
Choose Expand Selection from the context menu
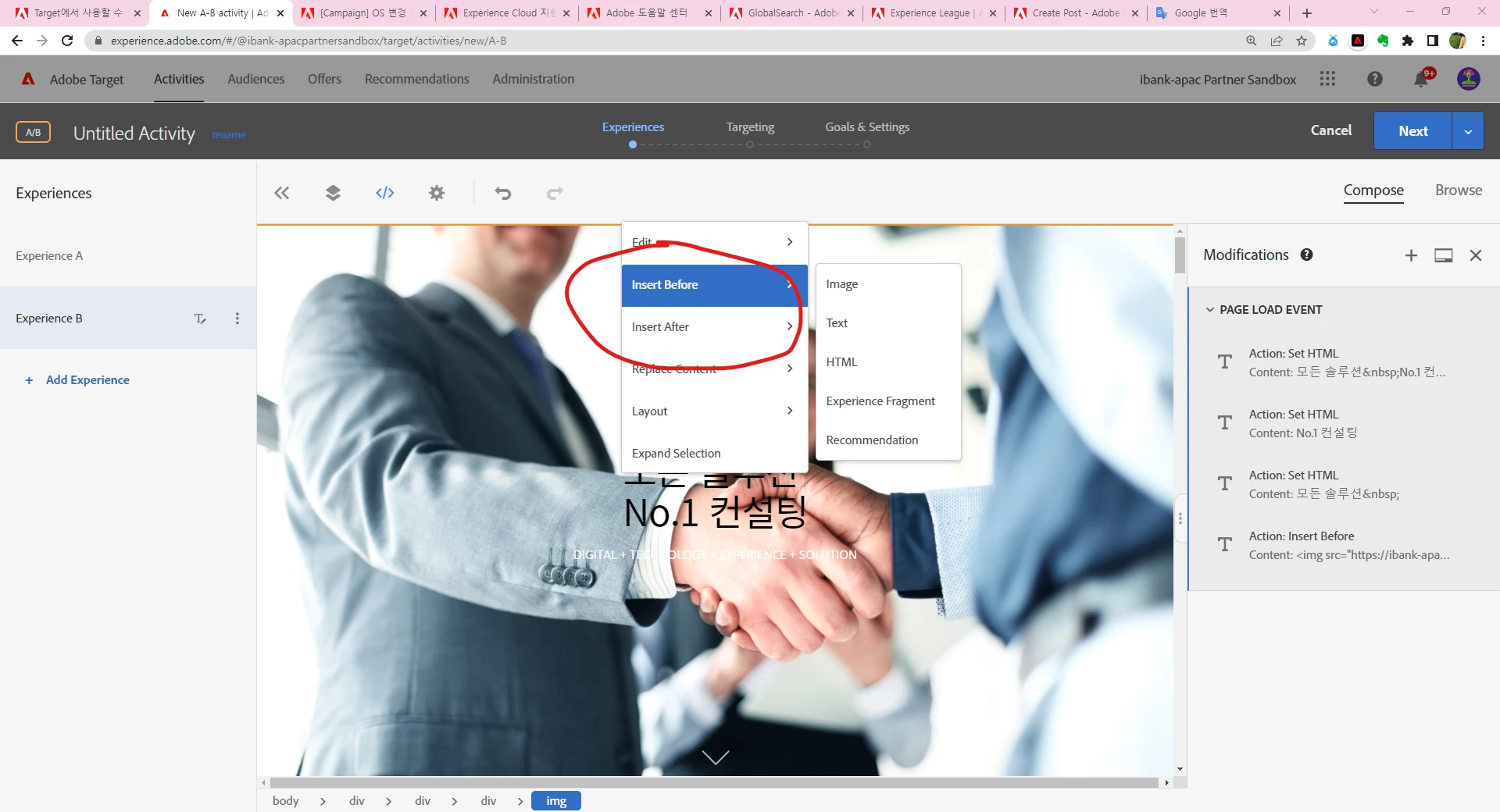[715, 454]
